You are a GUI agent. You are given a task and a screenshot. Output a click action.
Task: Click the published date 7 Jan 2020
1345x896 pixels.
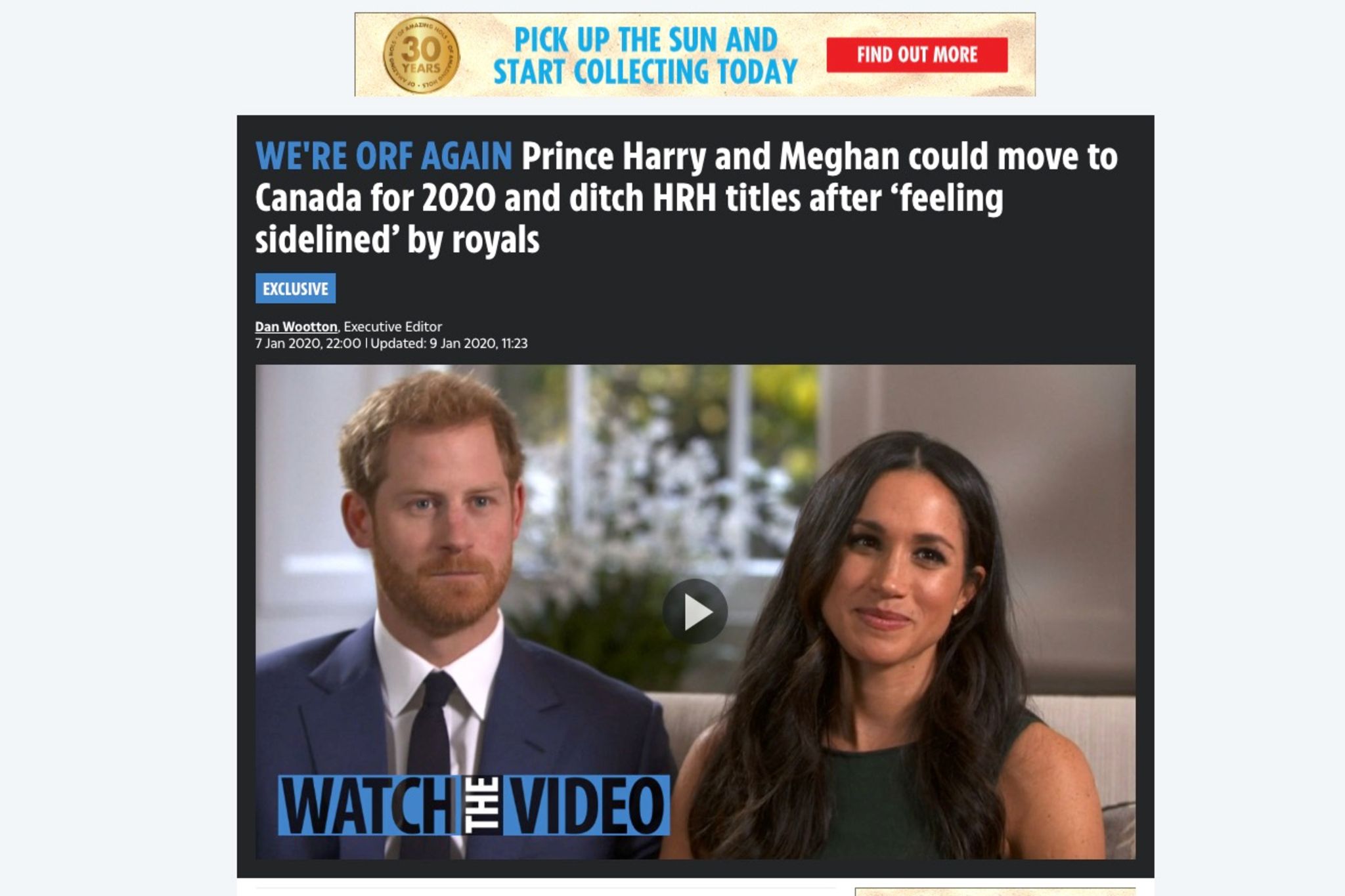308,343
